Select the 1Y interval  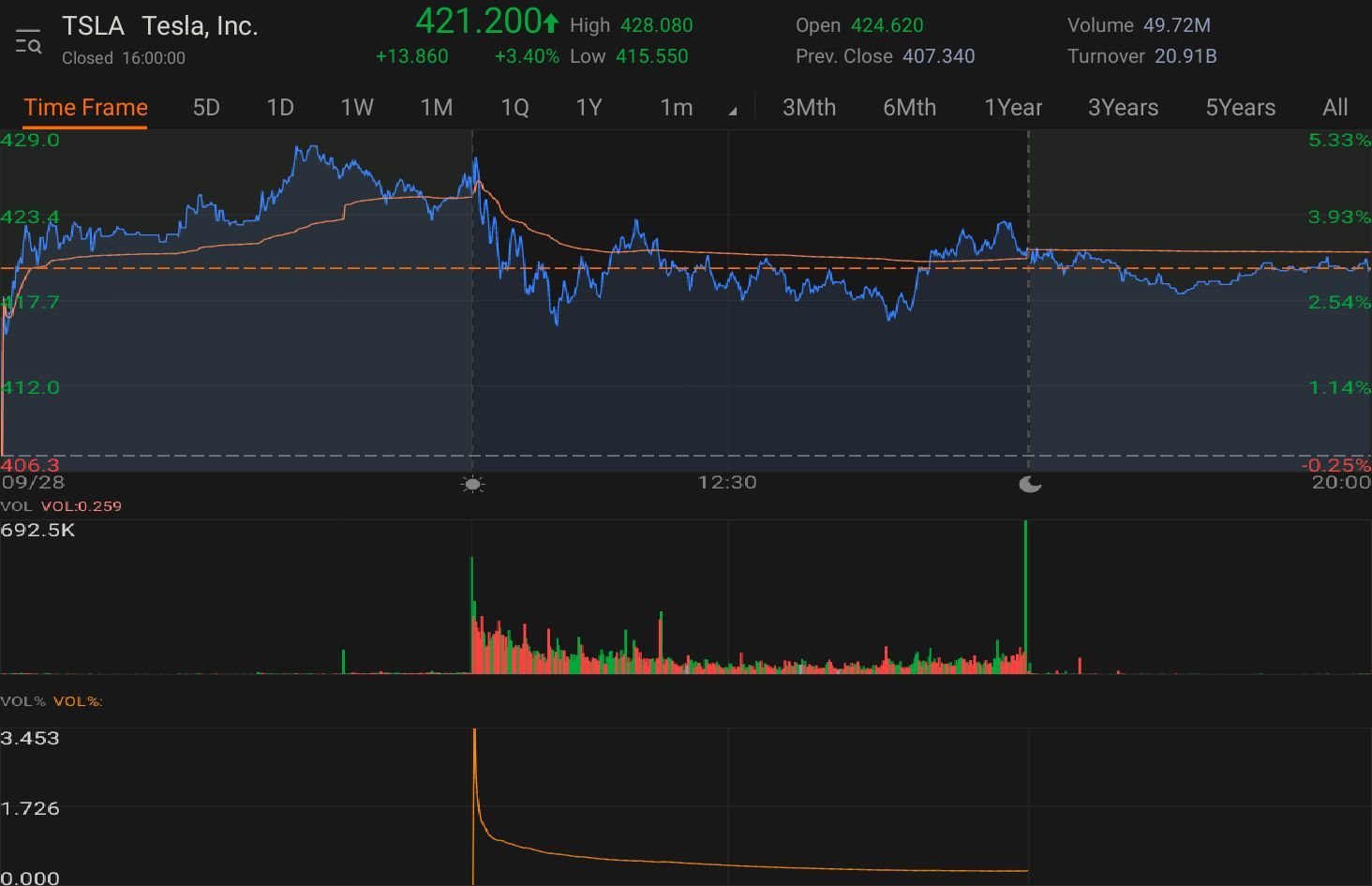point(589,107)
